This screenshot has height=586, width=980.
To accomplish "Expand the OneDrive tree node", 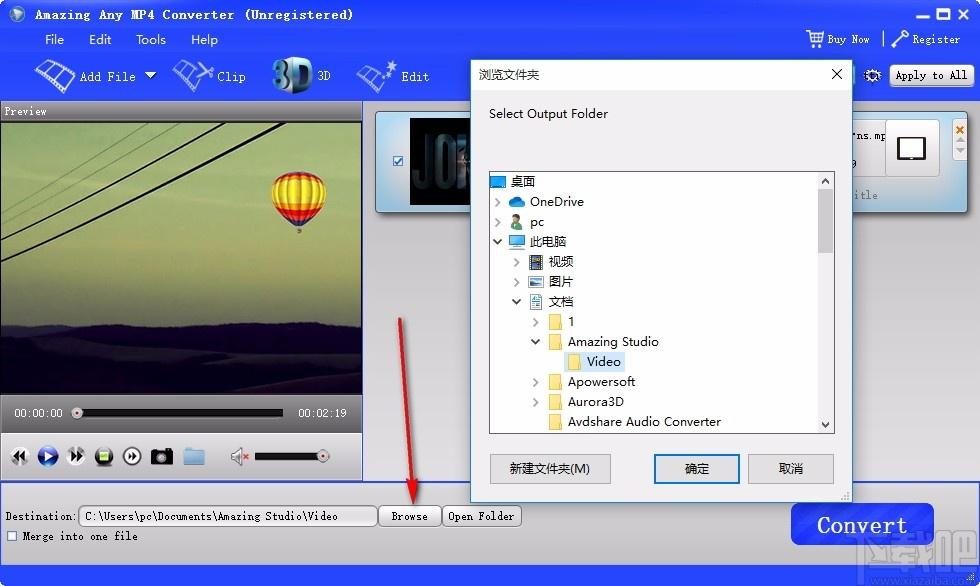I will 498,202.
